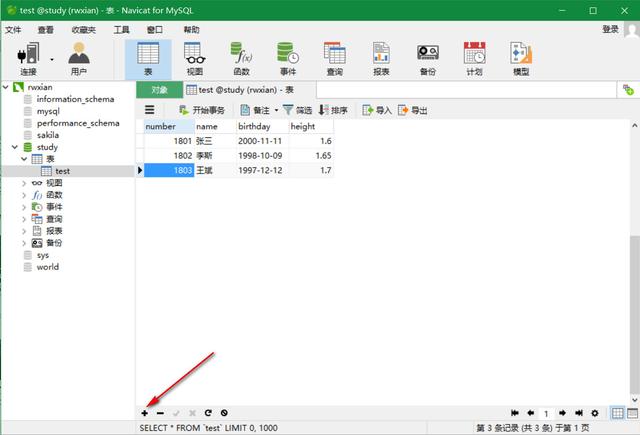
Task: Click the birthday column header
Action: (262, 127)
